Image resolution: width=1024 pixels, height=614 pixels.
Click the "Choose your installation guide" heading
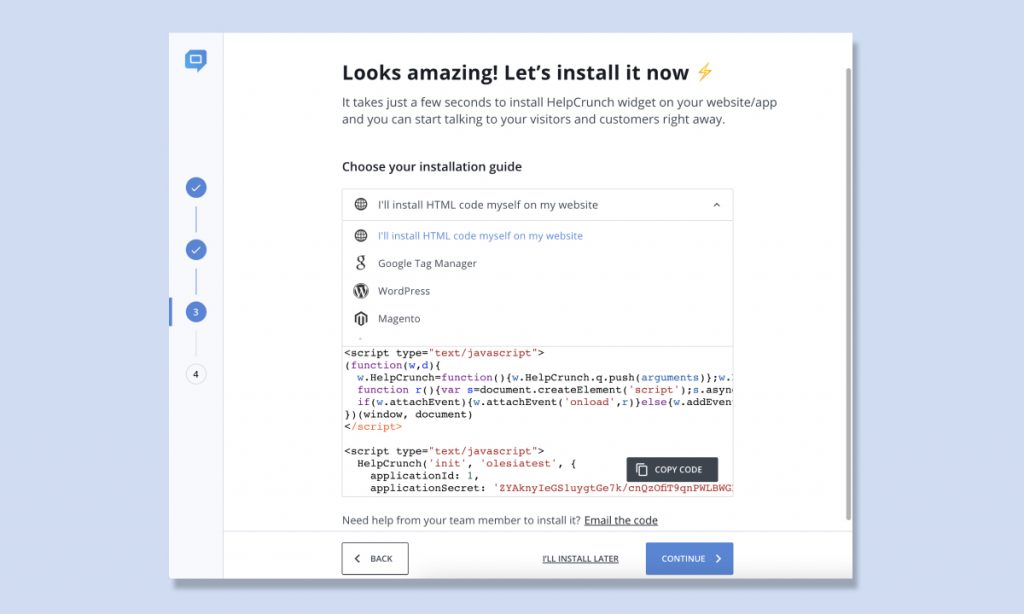pos(432,167)
